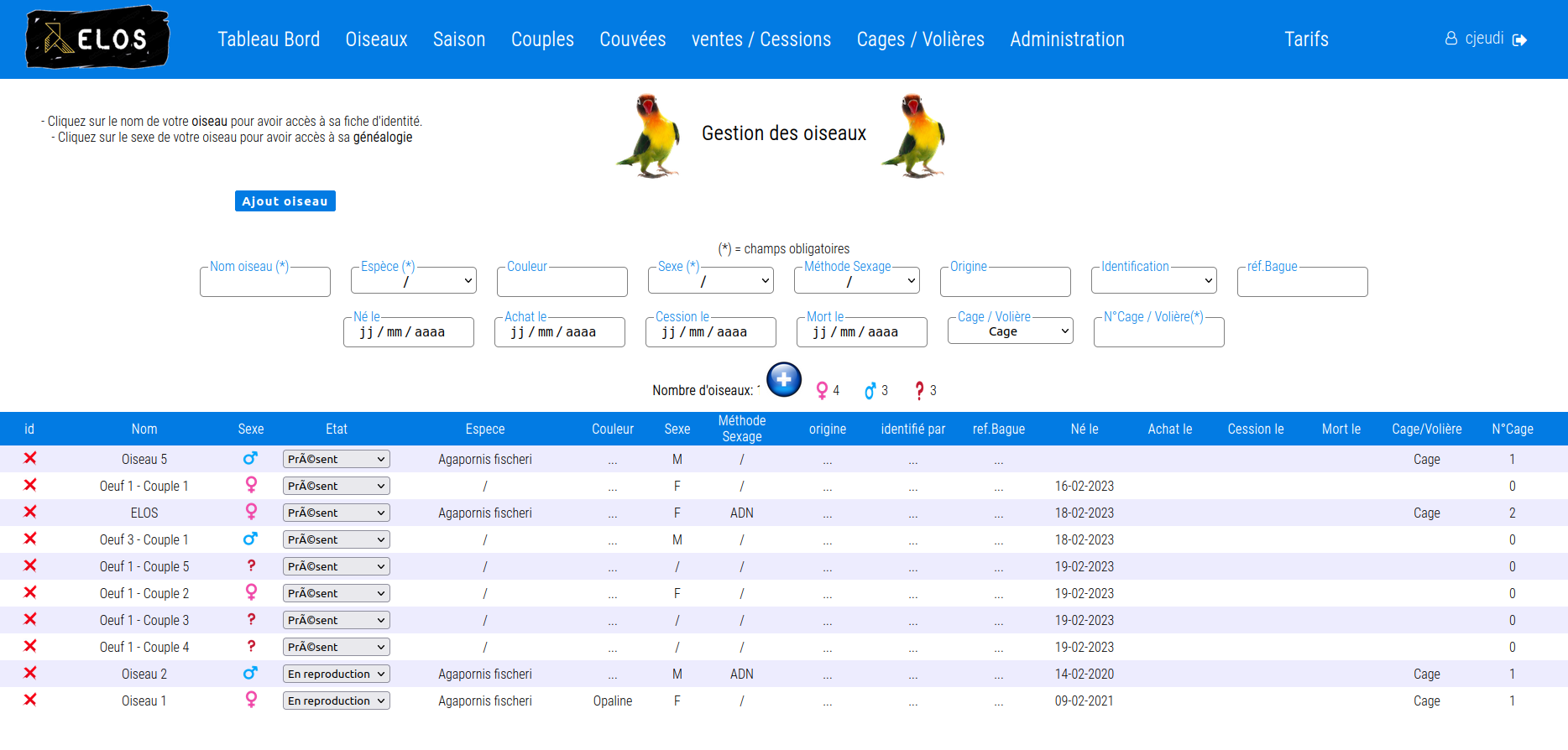Click the Nom oiseau input field
Viewport: 1568px width, 750px height.
265,282
